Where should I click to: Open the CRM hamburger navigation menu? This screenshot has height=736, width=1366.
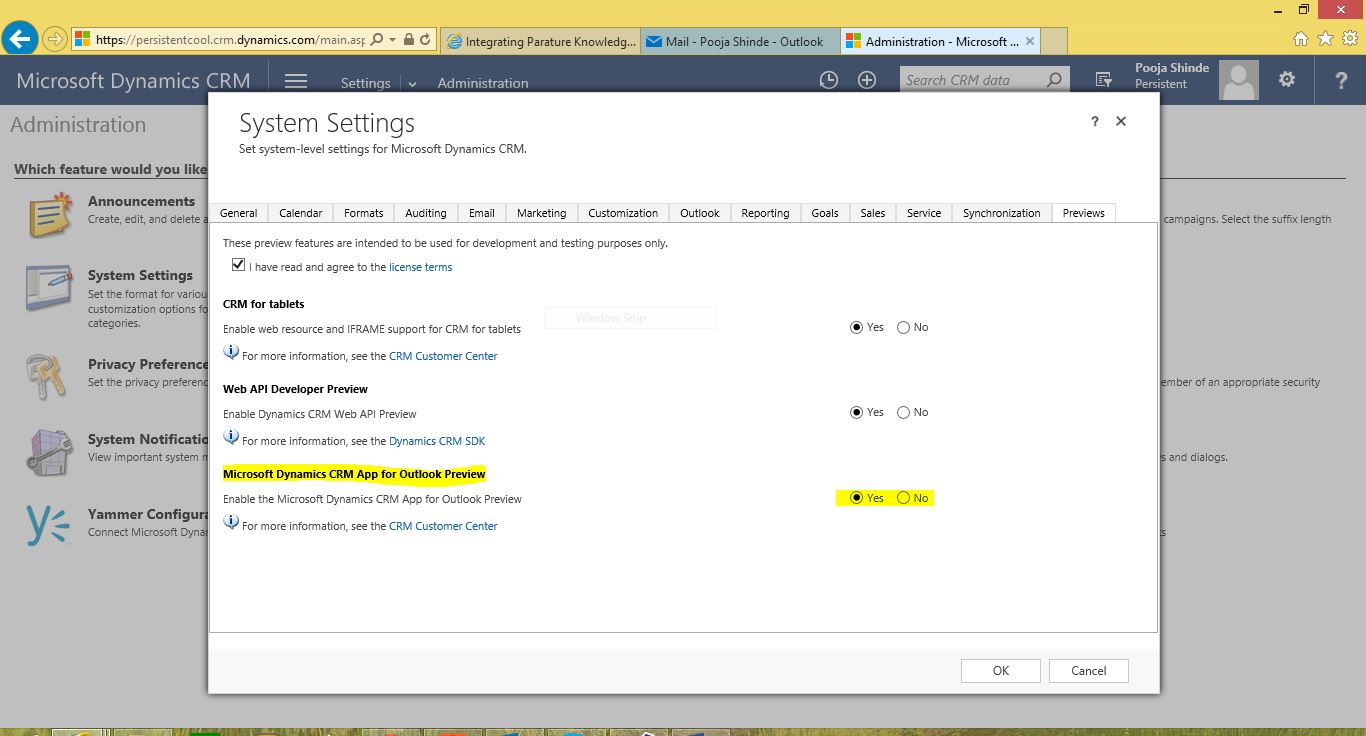click(x=295, y=82)
